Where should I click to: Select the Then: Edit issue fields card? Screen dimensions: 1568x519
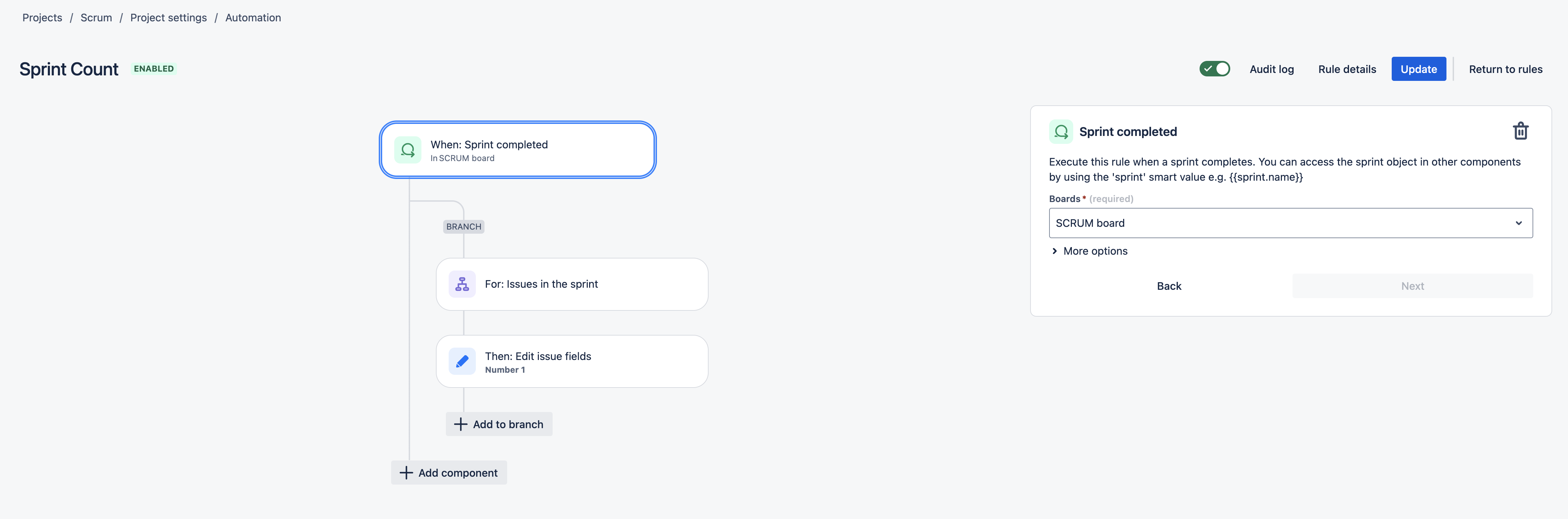pos(572,361)
